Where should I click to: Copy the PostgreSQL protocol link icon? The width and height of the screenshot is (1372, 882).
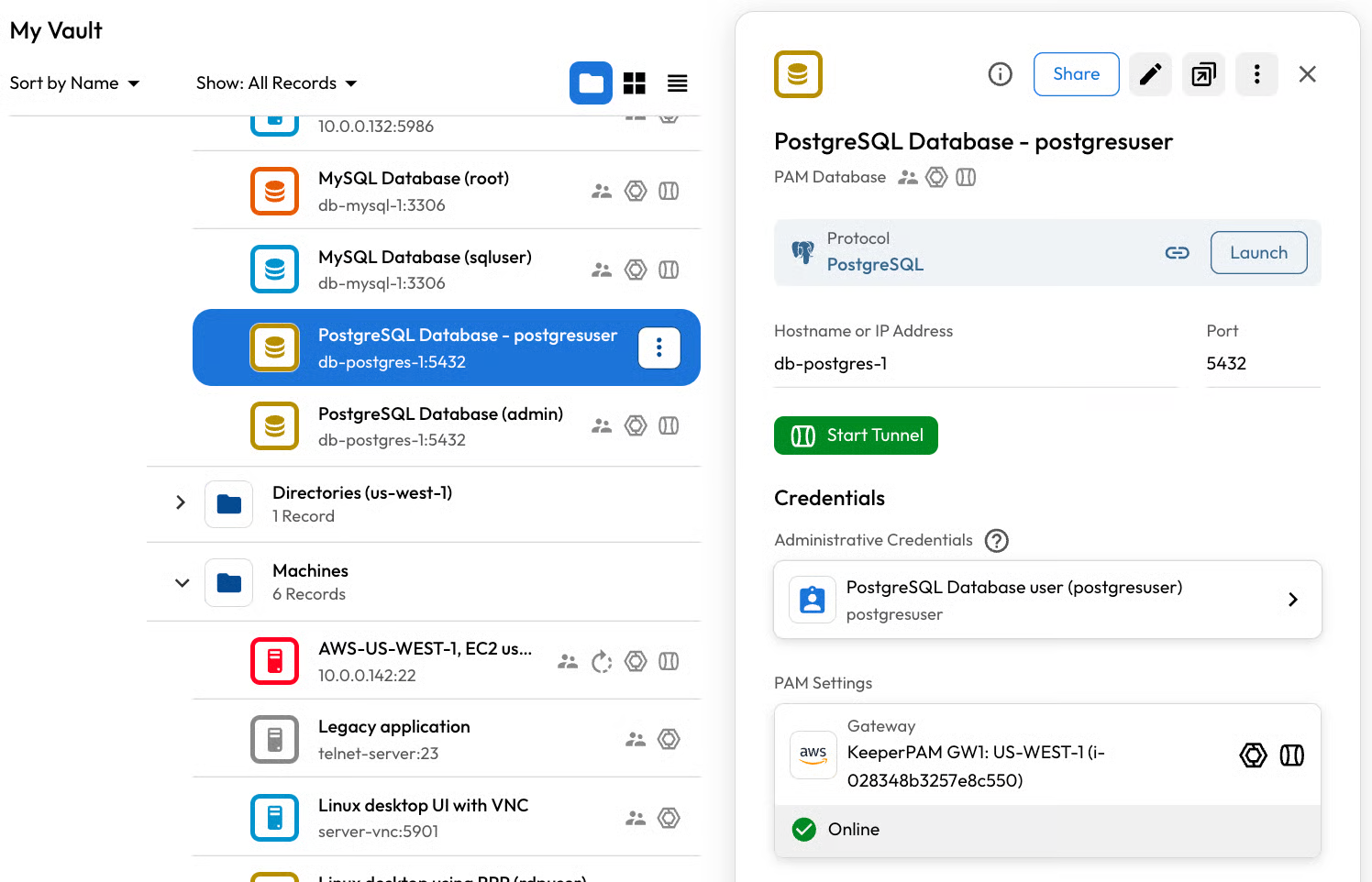point(1177,253)
